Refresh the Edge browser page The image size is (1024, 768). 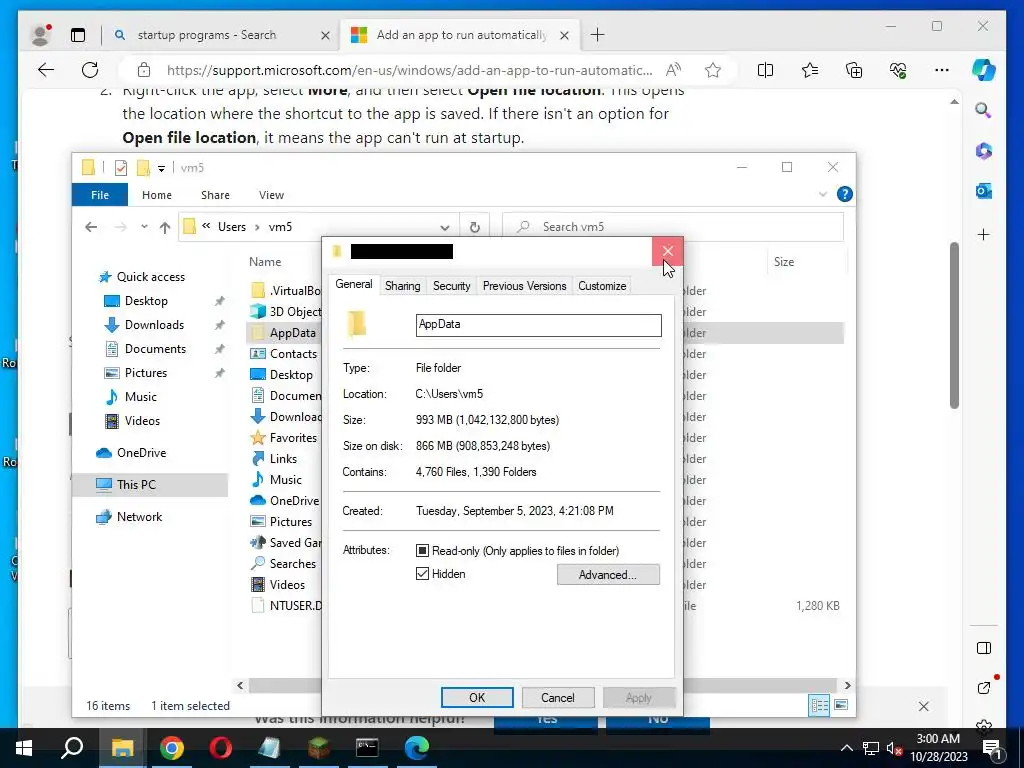click(x=90, y=70)
